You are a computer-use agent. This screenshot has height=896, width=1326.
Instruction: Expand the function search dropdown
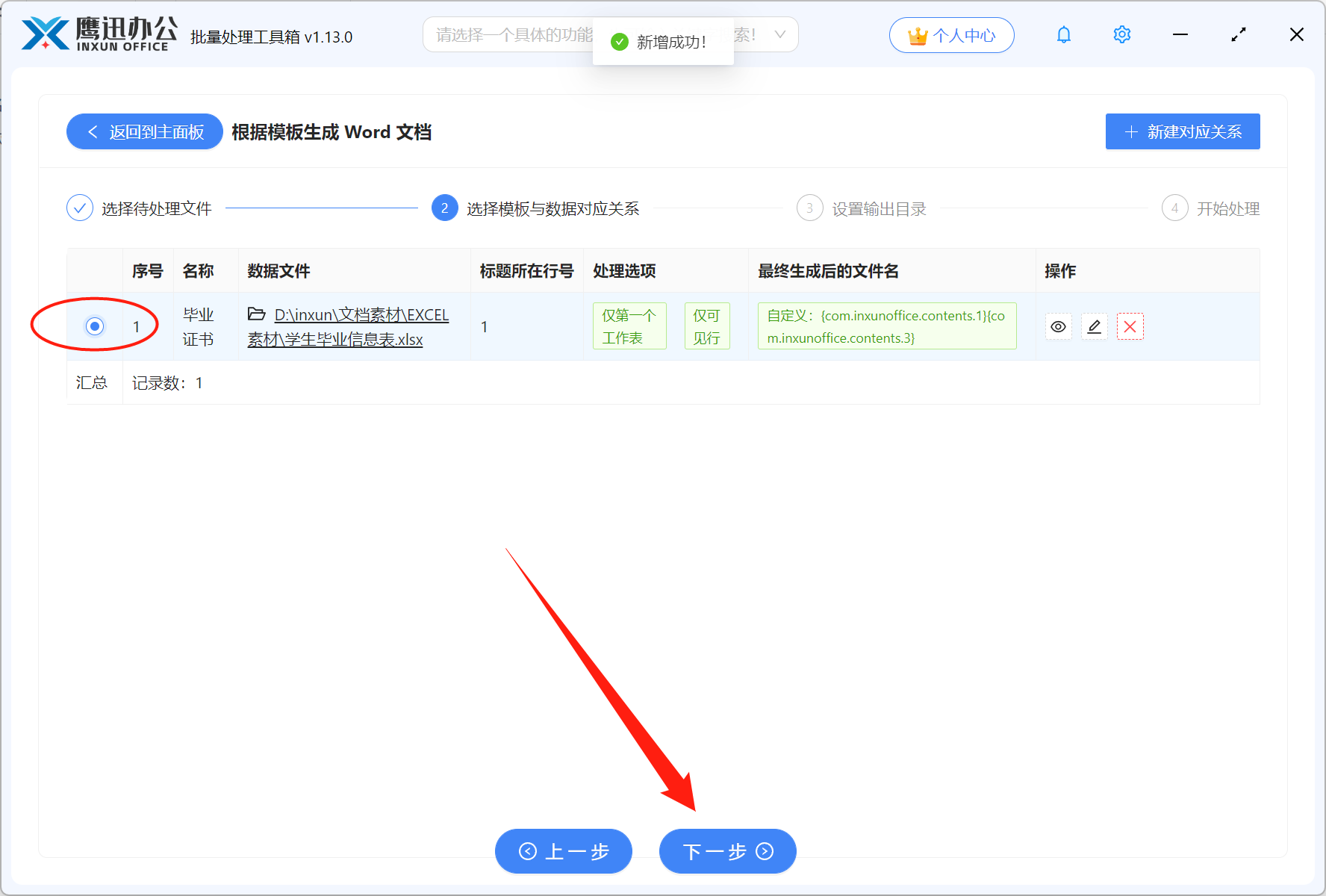tap(779, 34)
